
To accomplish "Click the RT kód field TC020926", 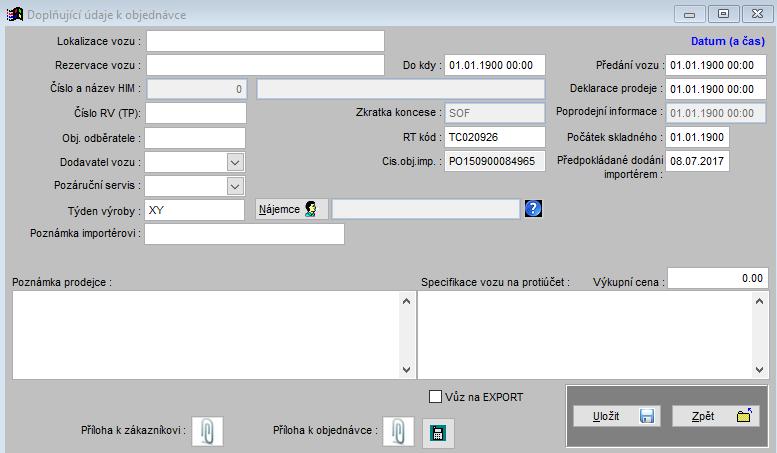I will point(495,137).
